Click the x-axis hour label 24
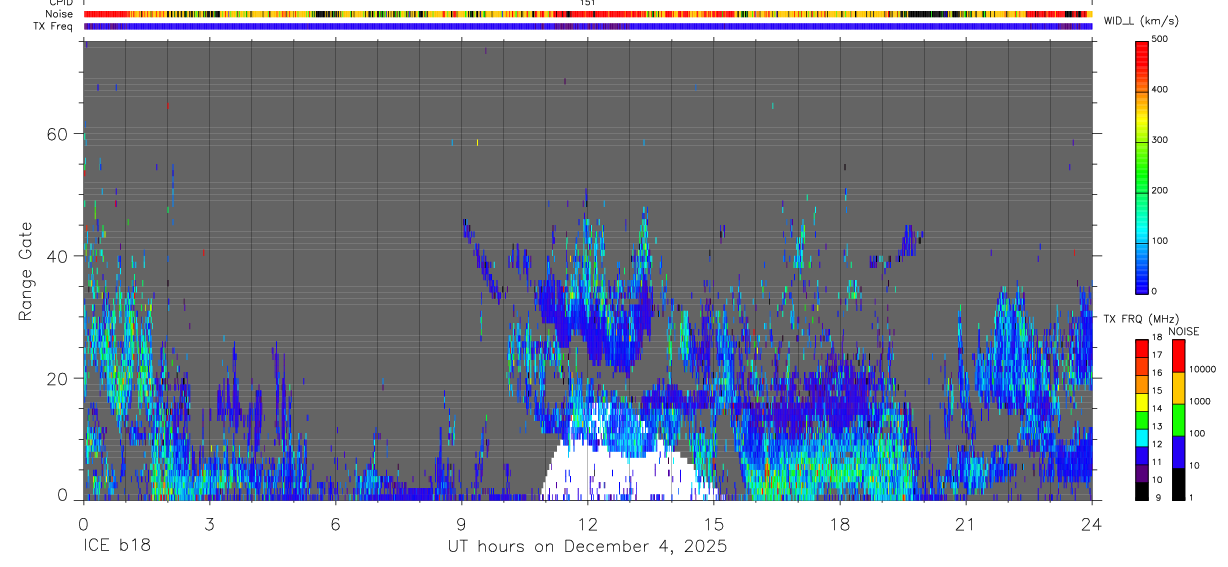Screen dimensions: 1228x567 point(1091,524)
